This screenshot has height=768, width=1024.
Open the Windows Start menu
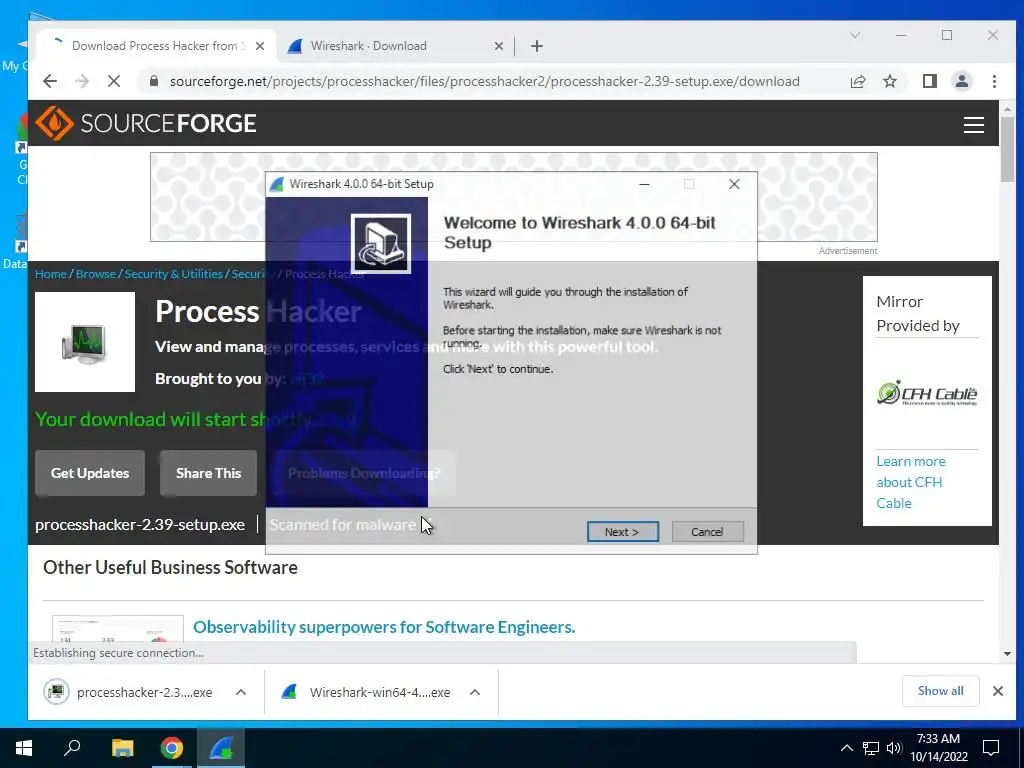[24, 748]
